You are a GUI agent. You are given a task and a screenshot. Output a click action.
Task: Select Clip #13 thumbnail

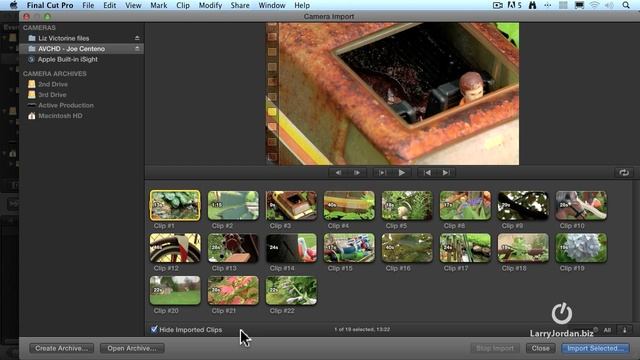tap(233, 248)
